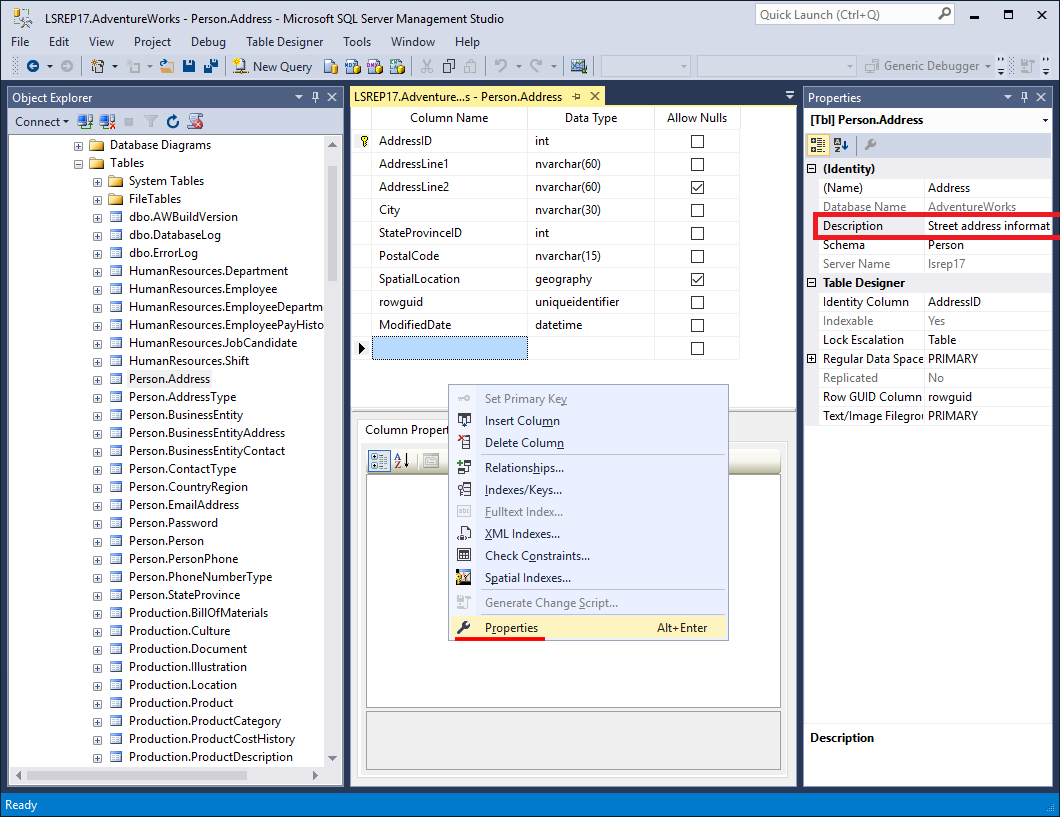Uncheck Allow Nulls for SpatialLocation
This screenshot has height=817, width=1060.
point(697,279)
